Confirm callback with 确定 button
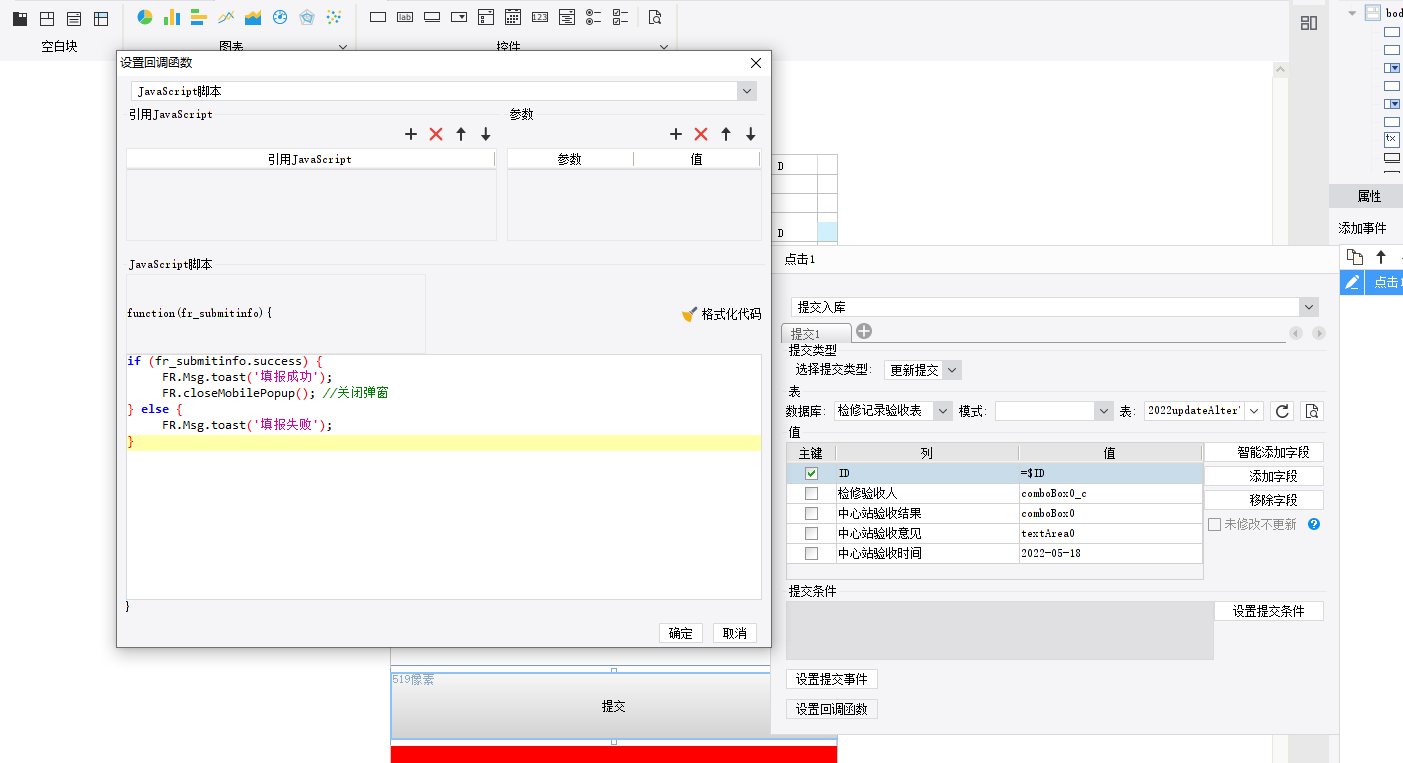The height and width of the screenshot is (763, 1403). point(681,633)
